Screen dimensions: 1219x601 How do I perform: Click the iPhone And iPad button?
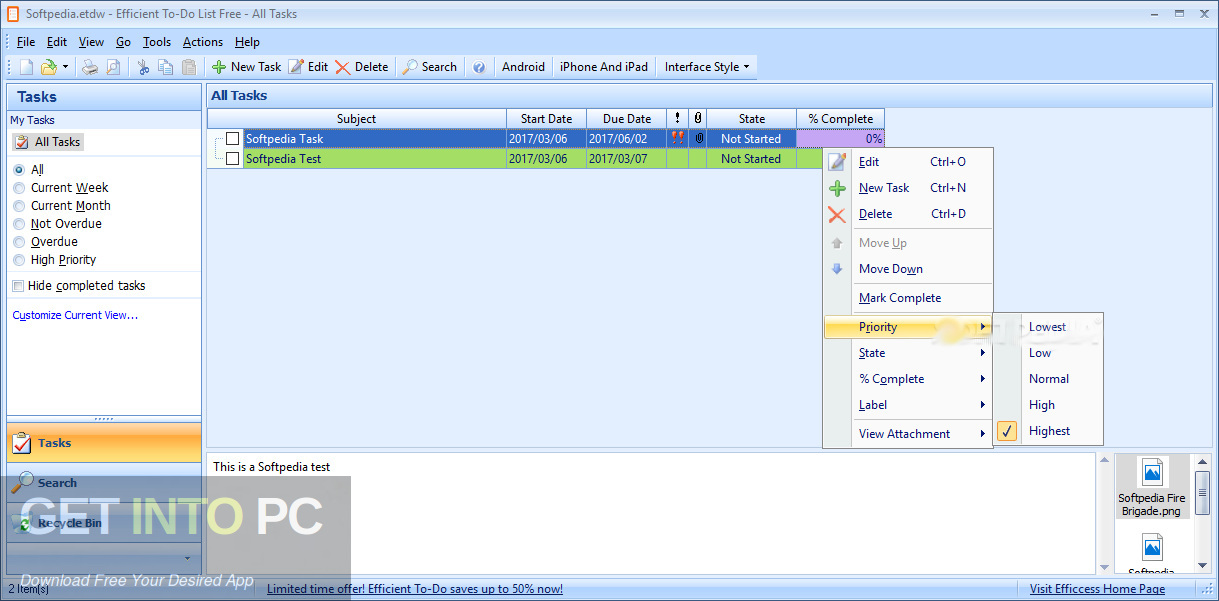click(604, 67)
